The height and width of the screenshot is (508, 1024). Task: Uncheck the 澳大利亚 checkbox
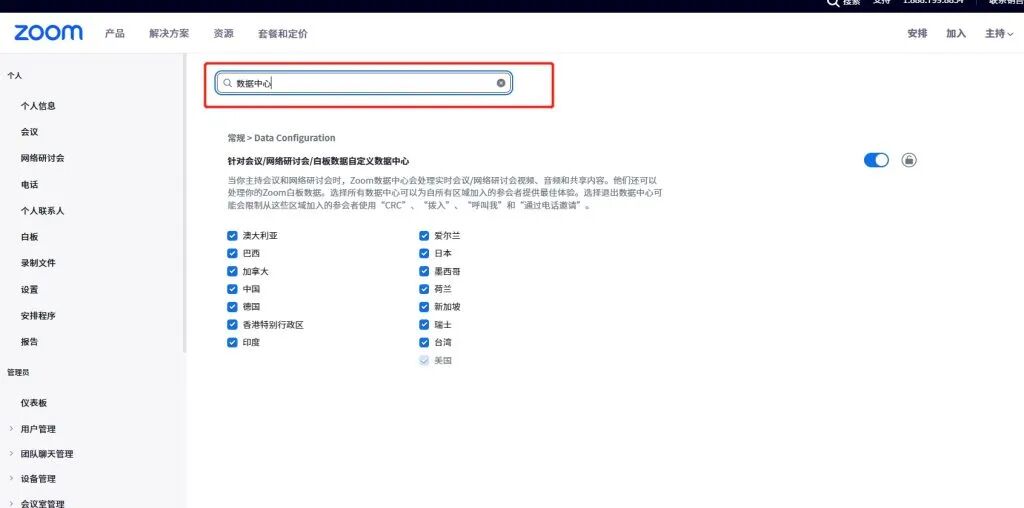[232, 236]
